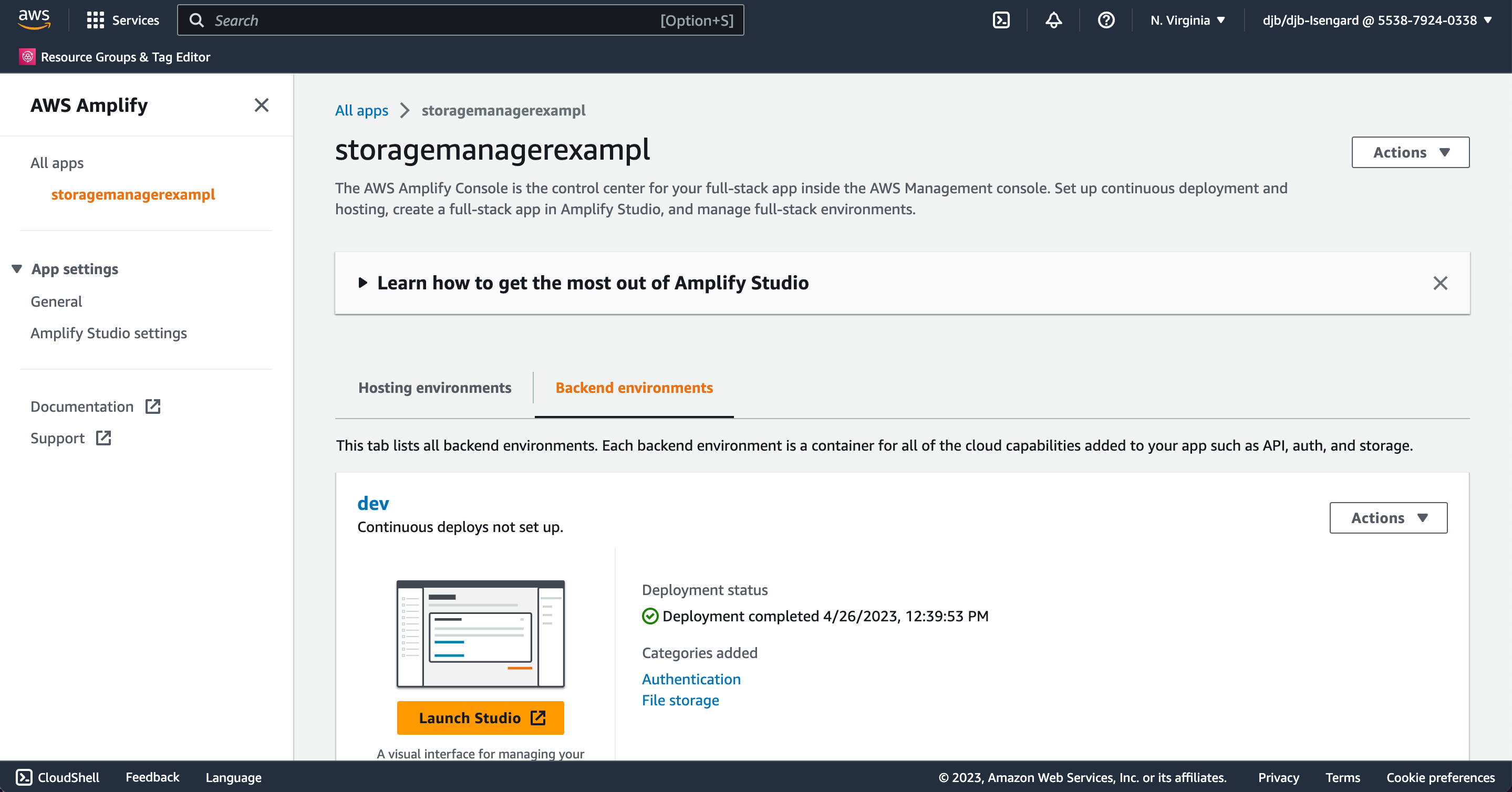The image size is (1512, 792).
Task: Open the notifications bell
Action: pos(1053,19)
